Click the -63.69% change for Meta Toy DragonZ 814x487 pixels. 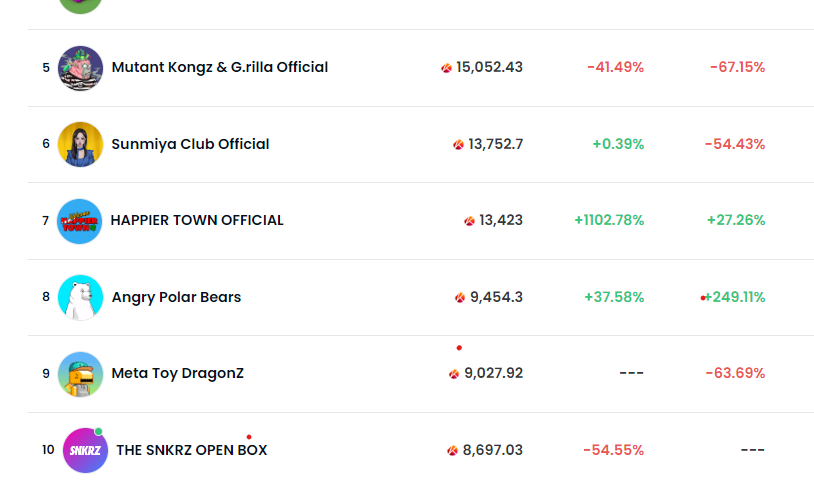pyautogui.click(x=736, y=373)
